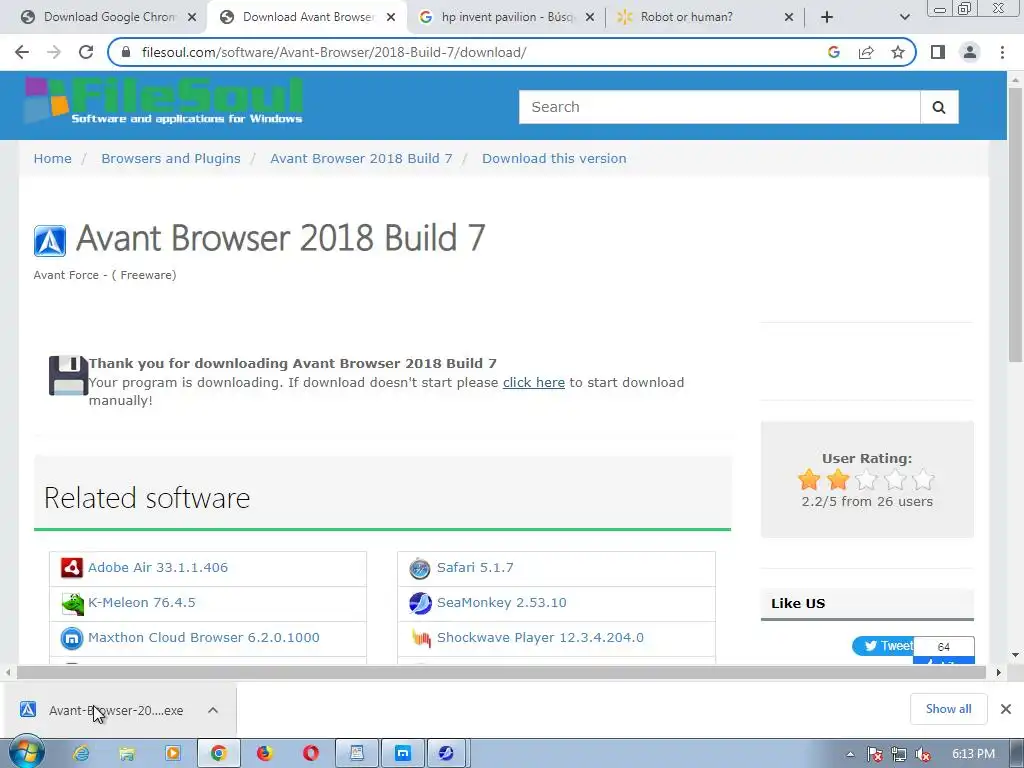Viewport: 1024px width, 768px height.
Task: Click the address bar URL
Action: [334, 52]
